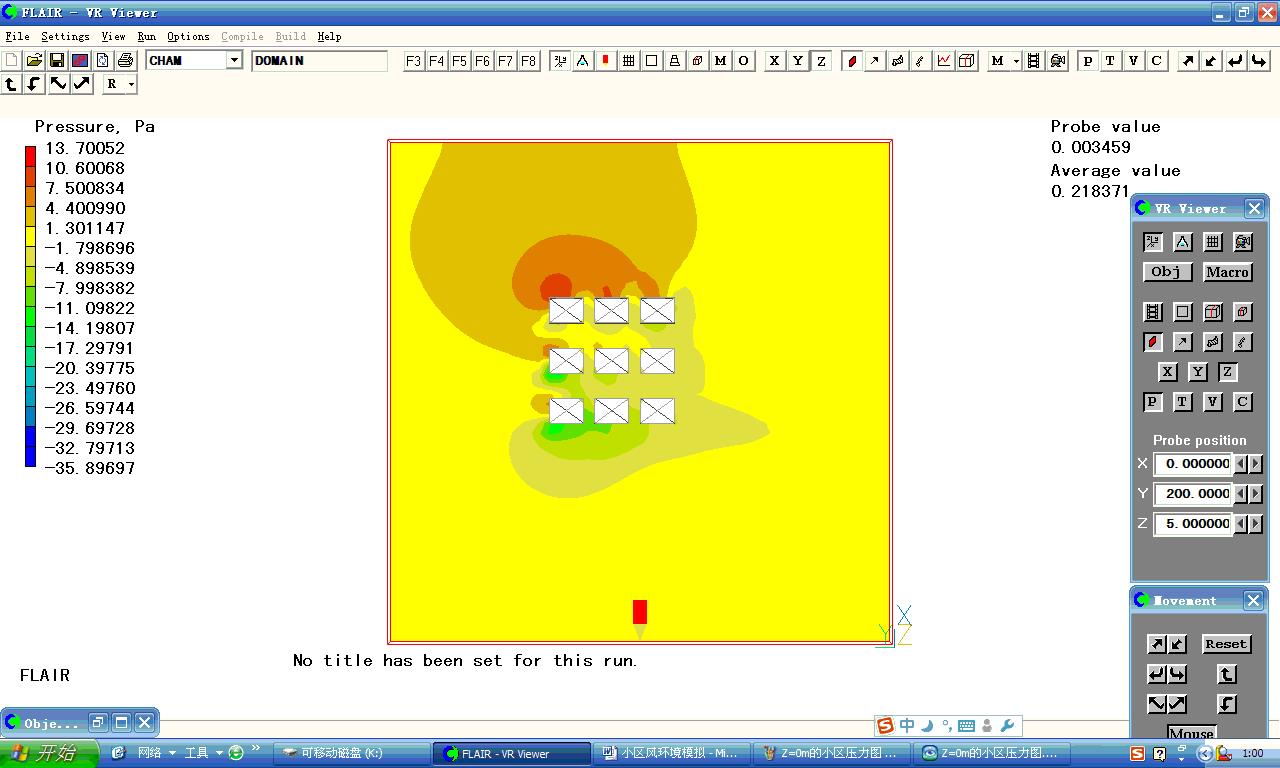Increase the probe Y position with right arrow
This screenshot has height=768, width=1280.
(x=1256, y=494)
